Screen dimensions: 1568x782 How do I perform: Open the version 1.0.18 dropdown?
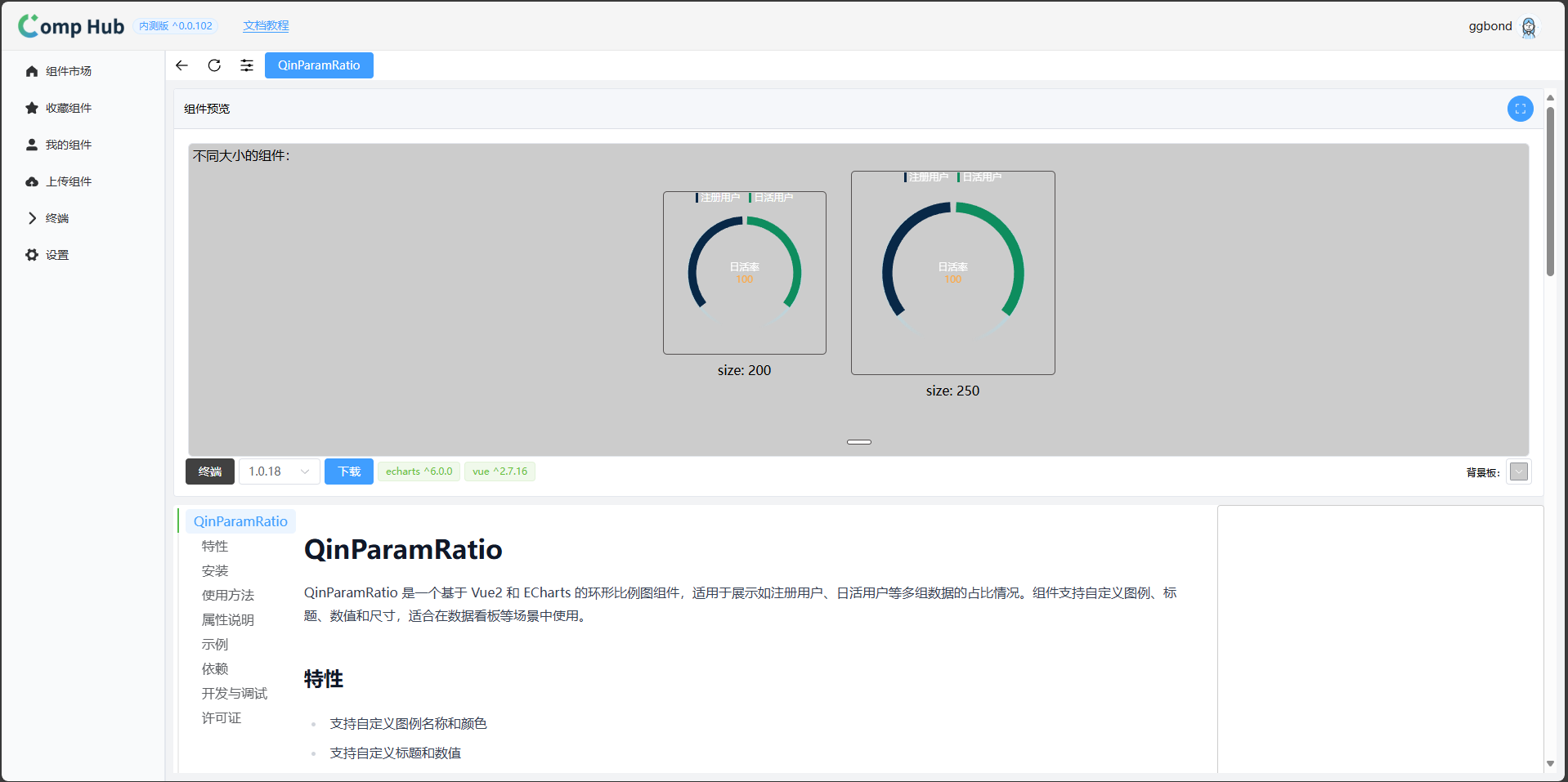click(x=279, y=471)
